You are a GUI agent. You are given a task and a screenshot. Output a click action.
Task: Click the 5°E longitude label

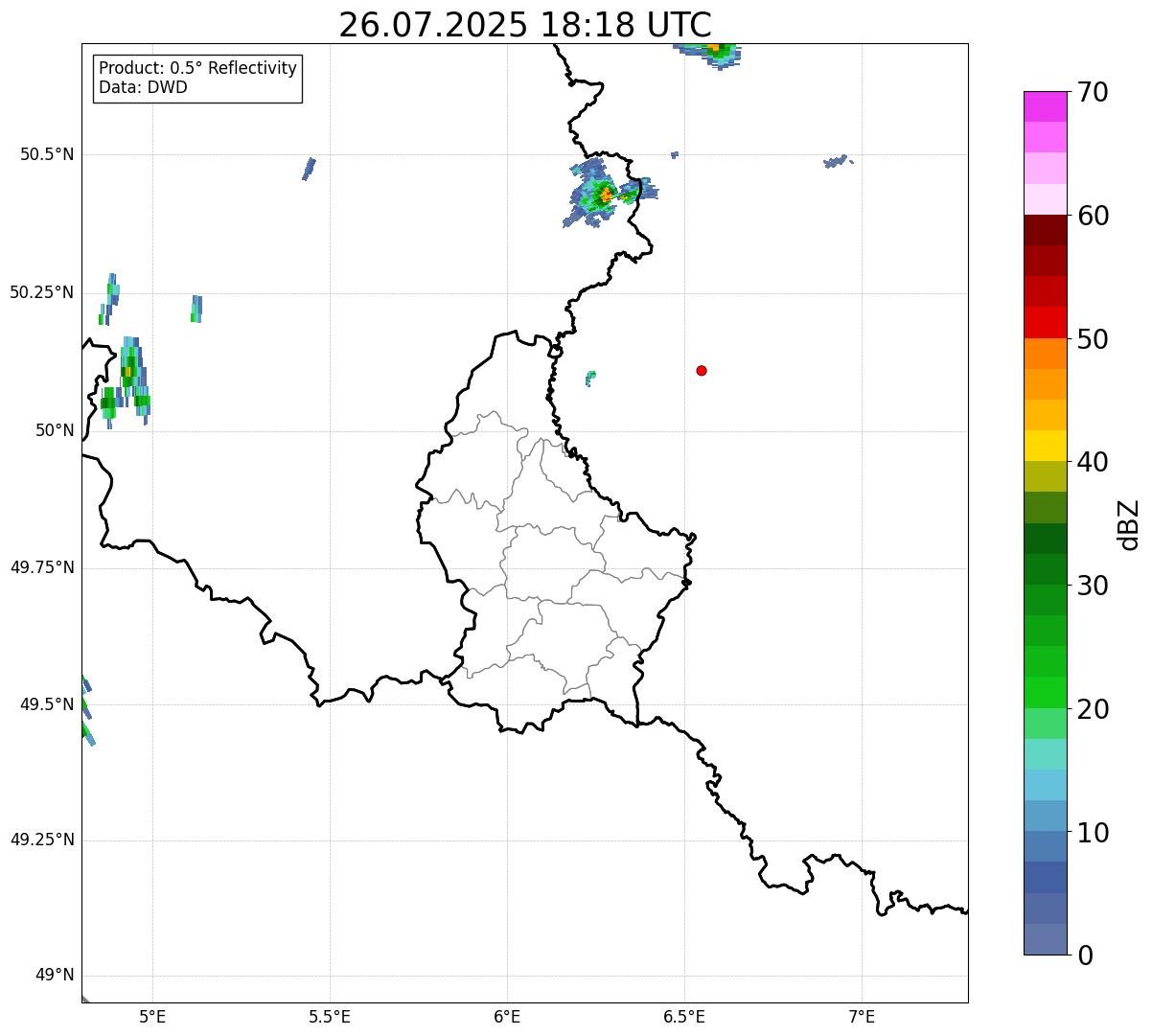(152, 1016)
